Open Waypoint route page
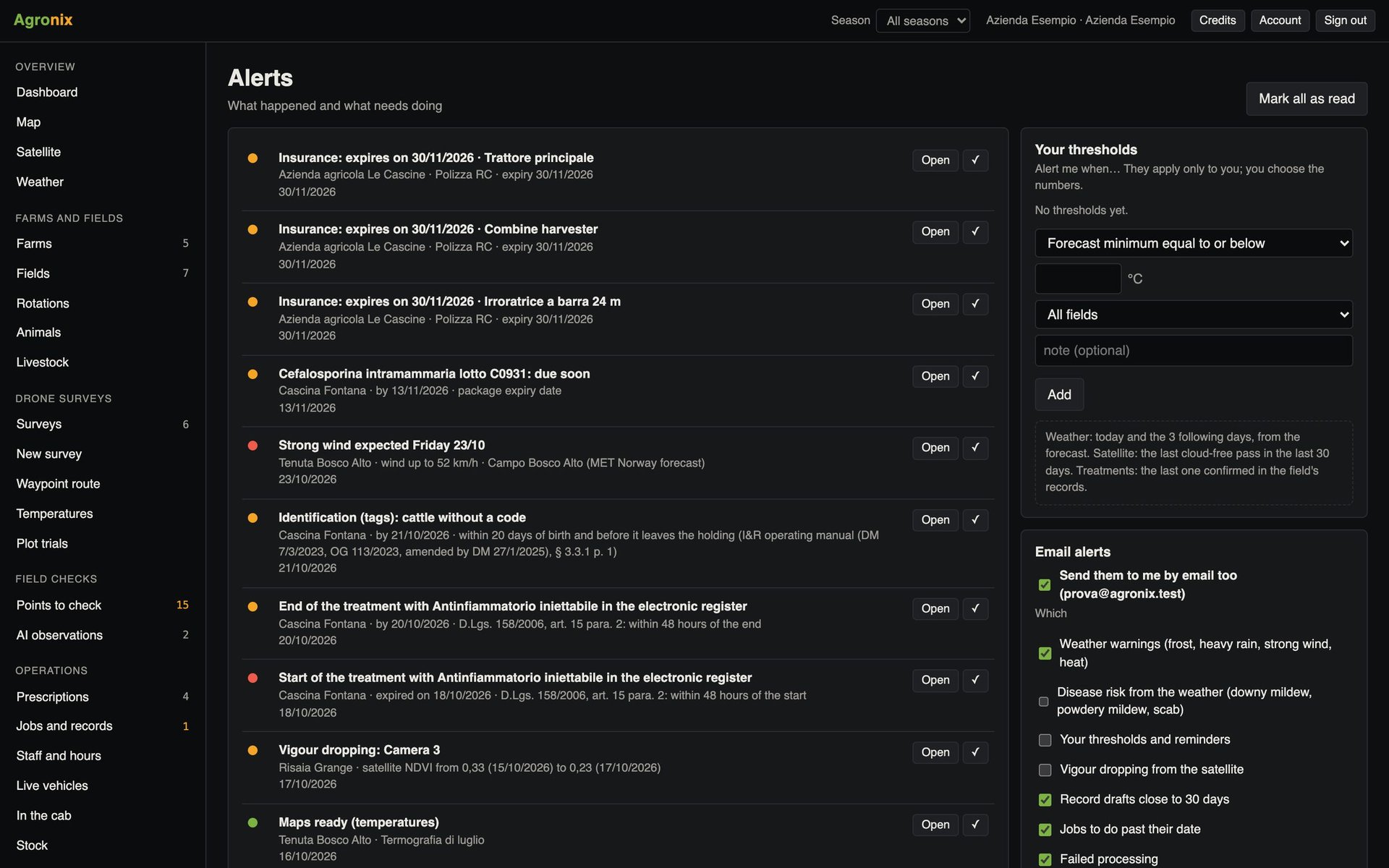Viewport: 1389px width, 868px height. point(58,483)
